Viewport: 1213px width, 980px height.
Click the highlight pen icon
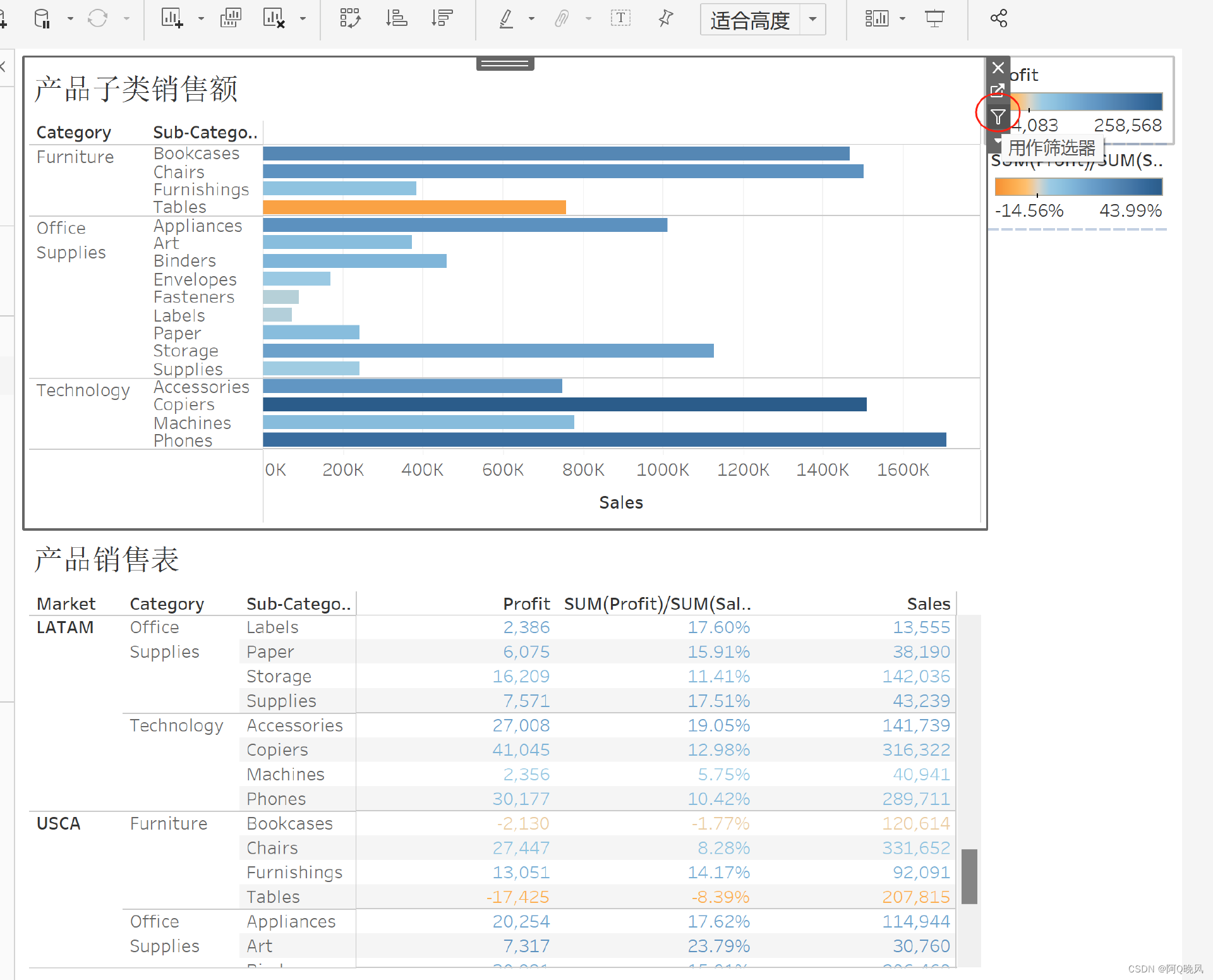(x=506, y=18)
